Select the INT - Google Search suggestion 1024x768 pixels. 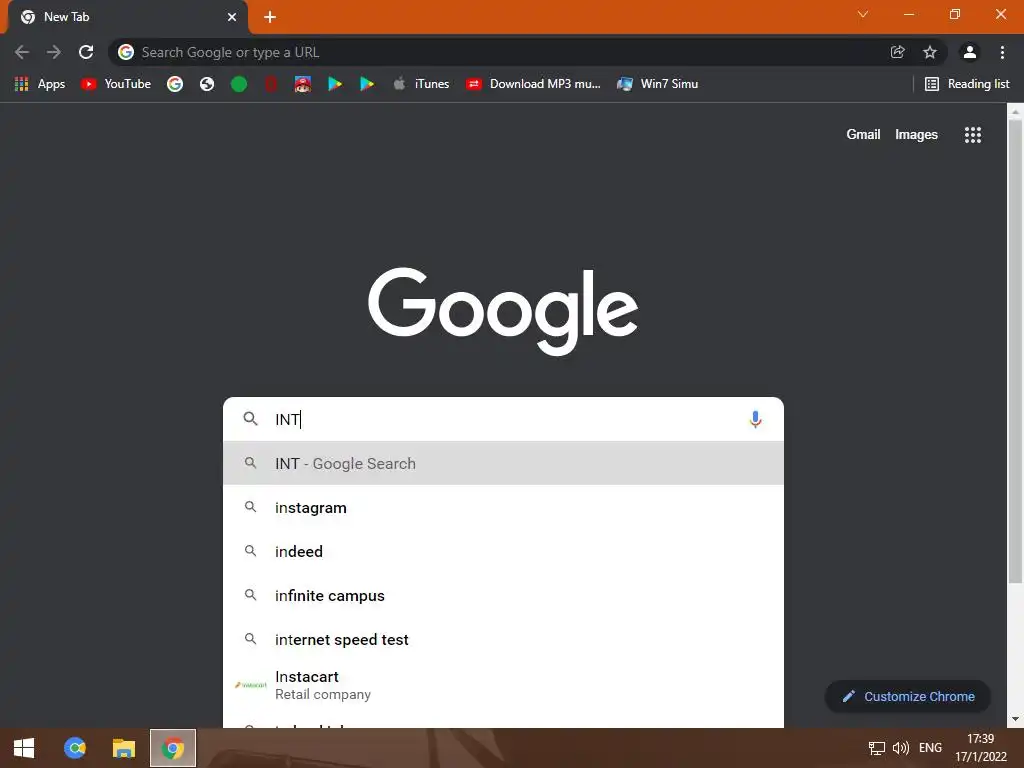[504, 463]
